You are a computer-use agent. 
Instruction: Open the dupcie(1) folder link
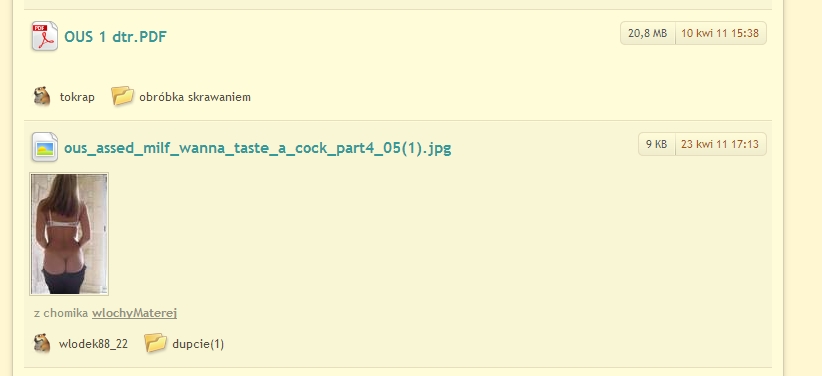pyautogui.click(x=198, y=345)
